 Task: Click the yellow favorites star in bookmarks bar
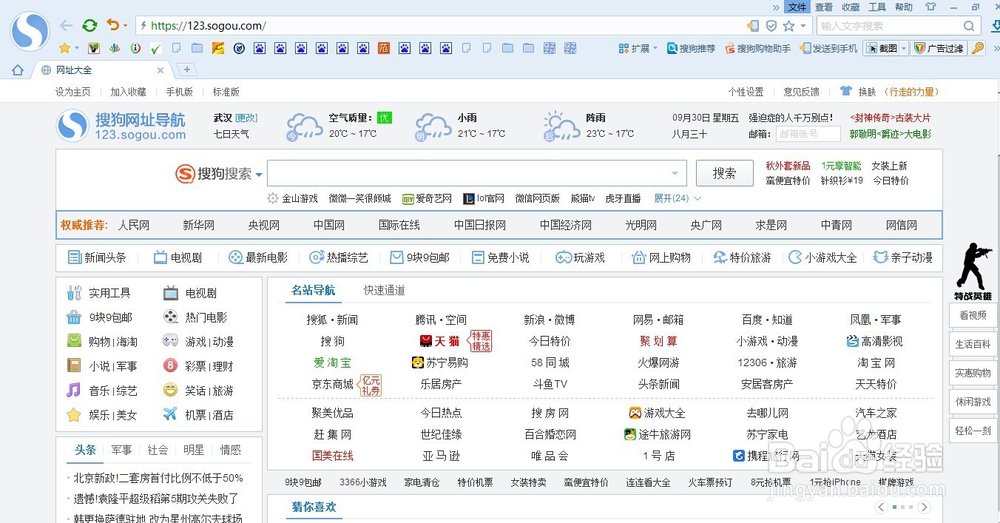click(64, 48)
